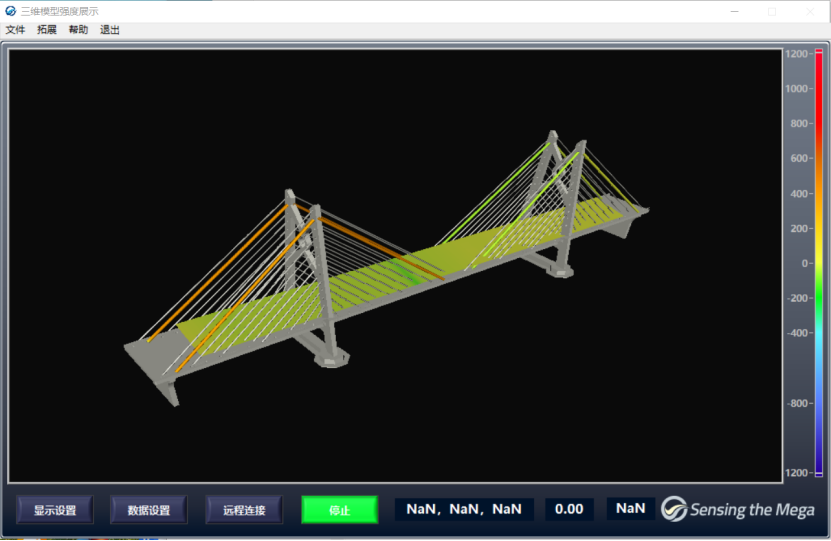Screen dimensions: 831x541
Task: Open 显示设置 display settings
Action: [55, 510]
